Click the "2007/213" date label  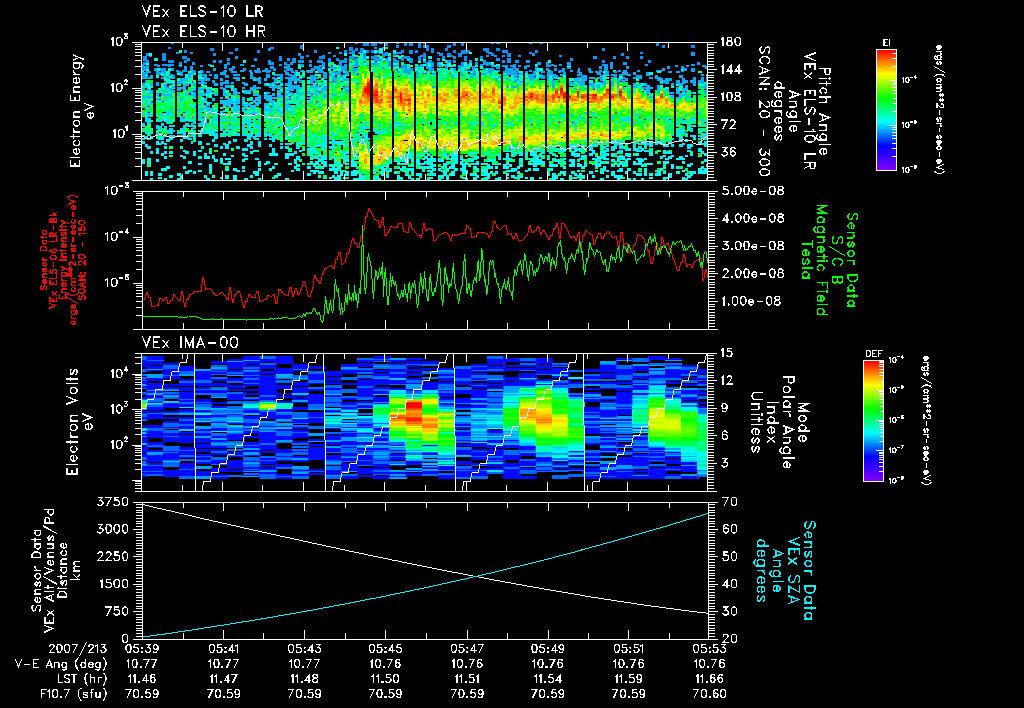click(x=78, y=649)
